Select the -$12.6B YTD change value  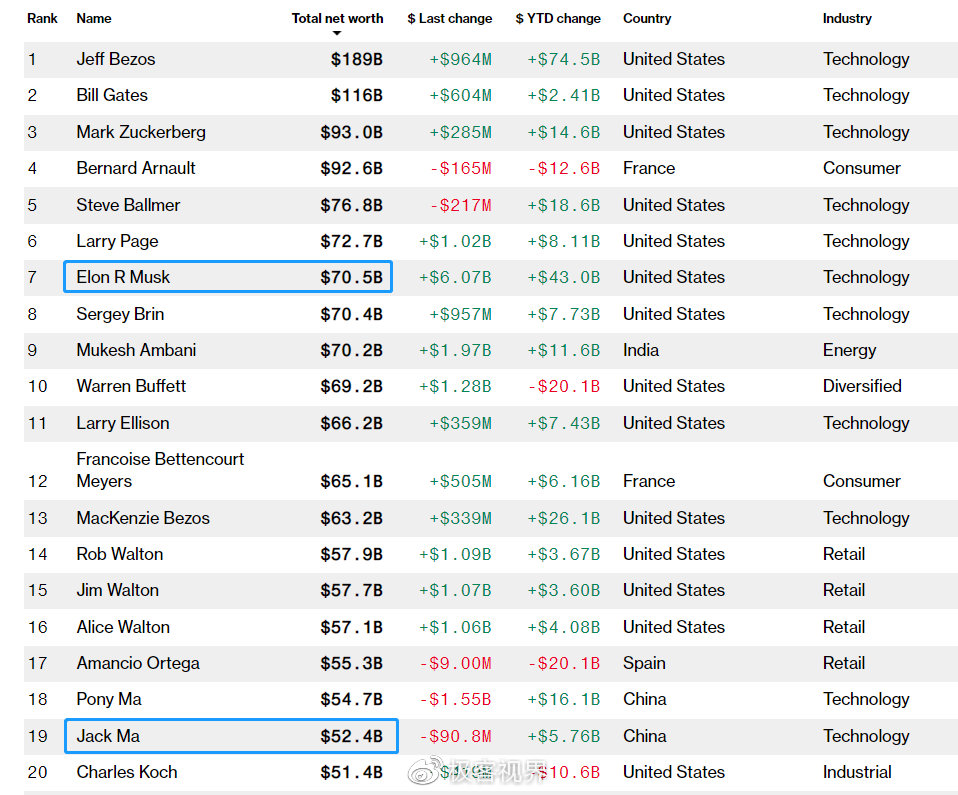(x=564, y=168)
